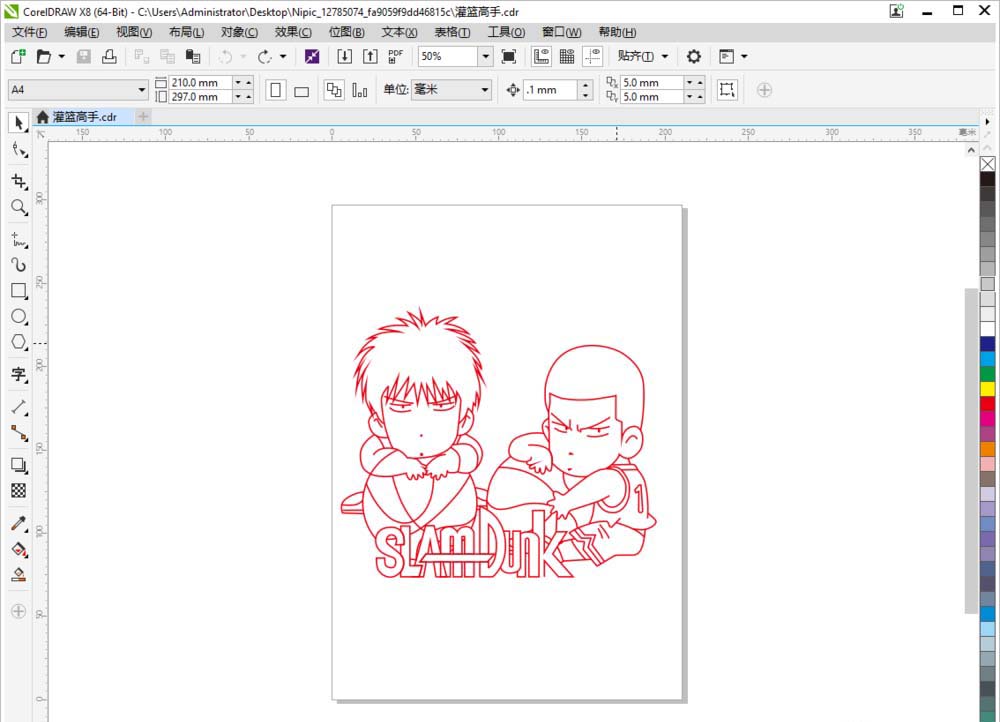Expand the redo history dropdown arrow

[x=283, y=56]
